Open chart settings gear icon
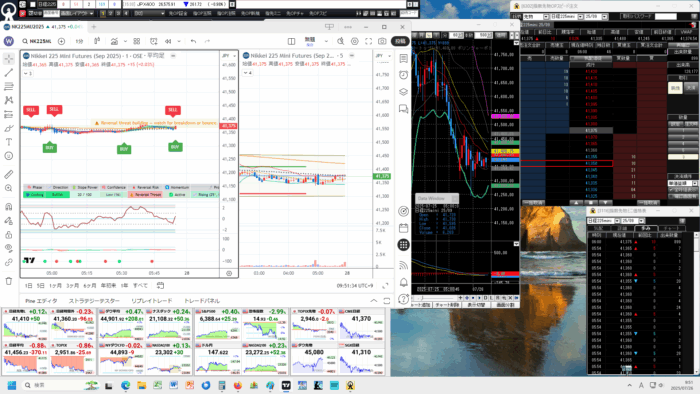This screenshot has width=700, height=394. (354, 41)
